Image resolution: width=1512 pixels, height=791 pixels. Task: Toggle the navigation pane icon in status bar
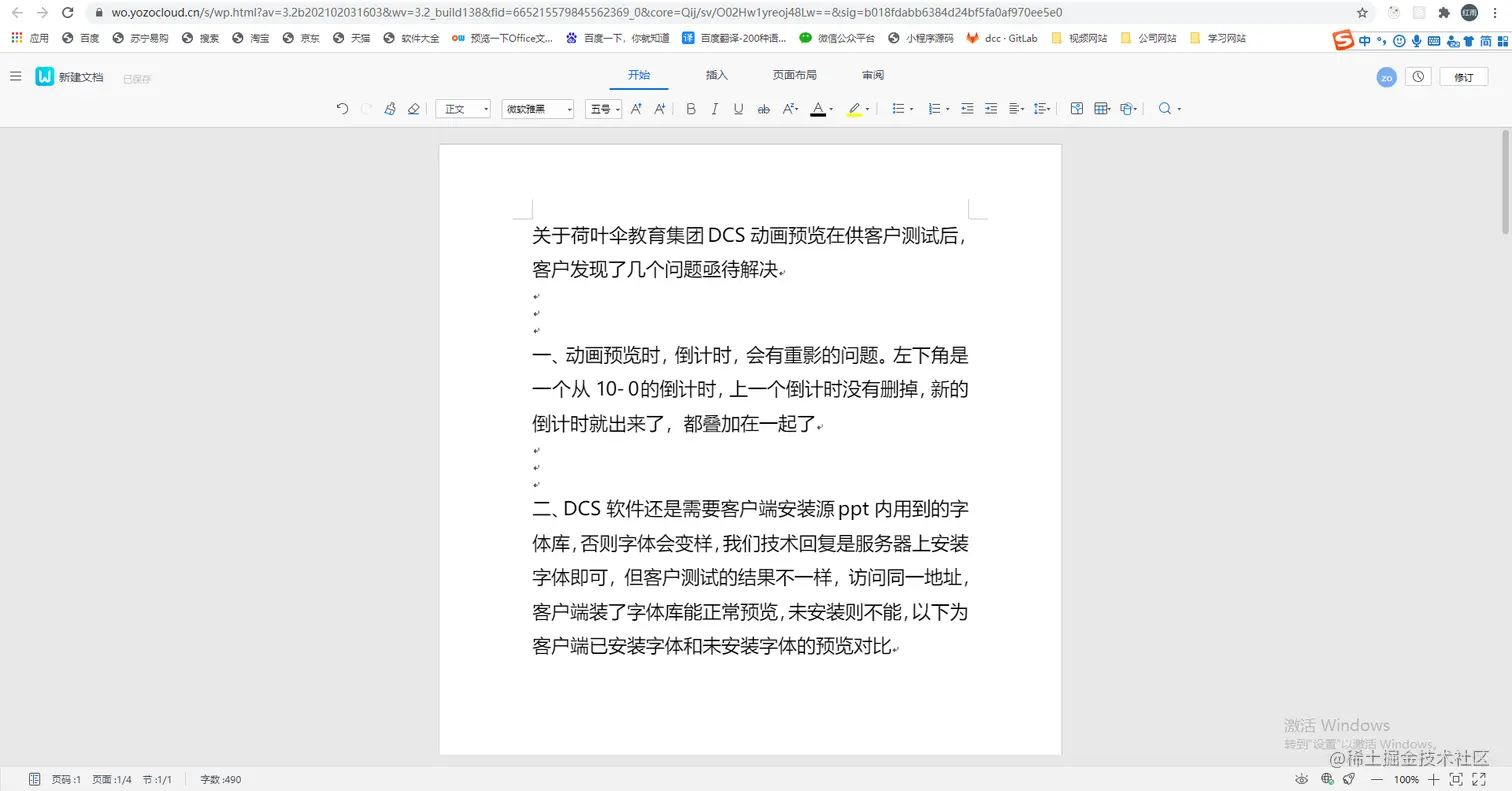coord(35,779)
